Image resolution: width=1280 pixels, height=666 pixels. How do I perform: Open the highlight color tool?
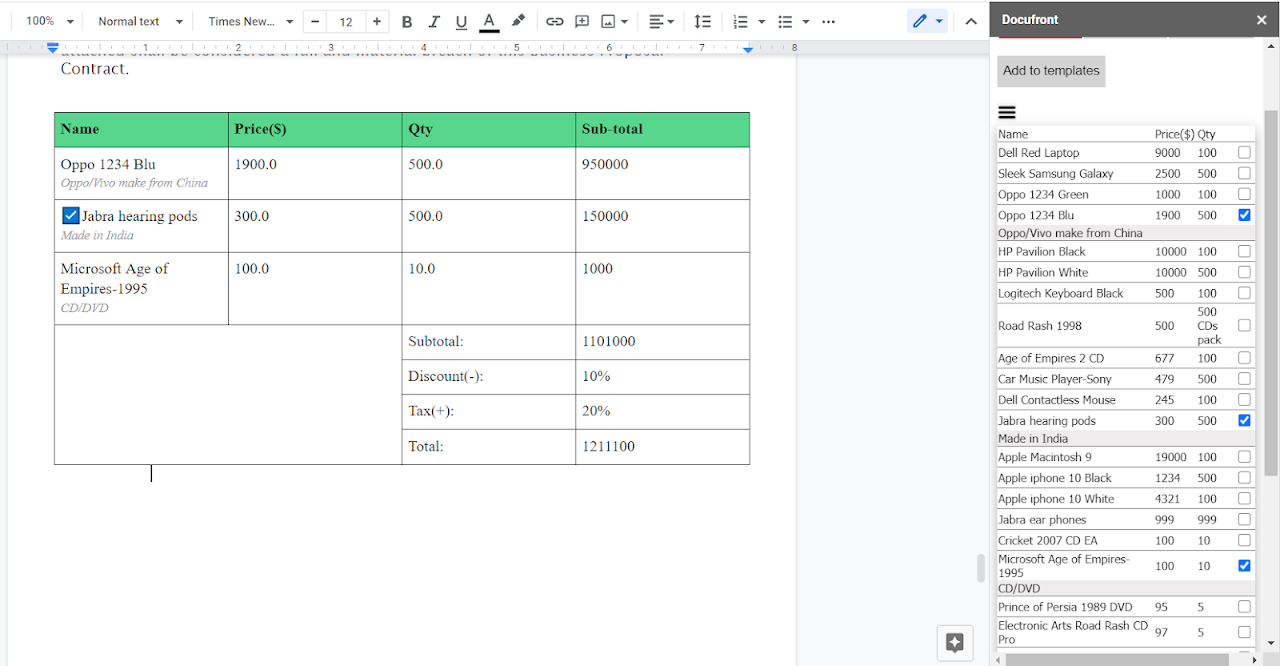518,21
